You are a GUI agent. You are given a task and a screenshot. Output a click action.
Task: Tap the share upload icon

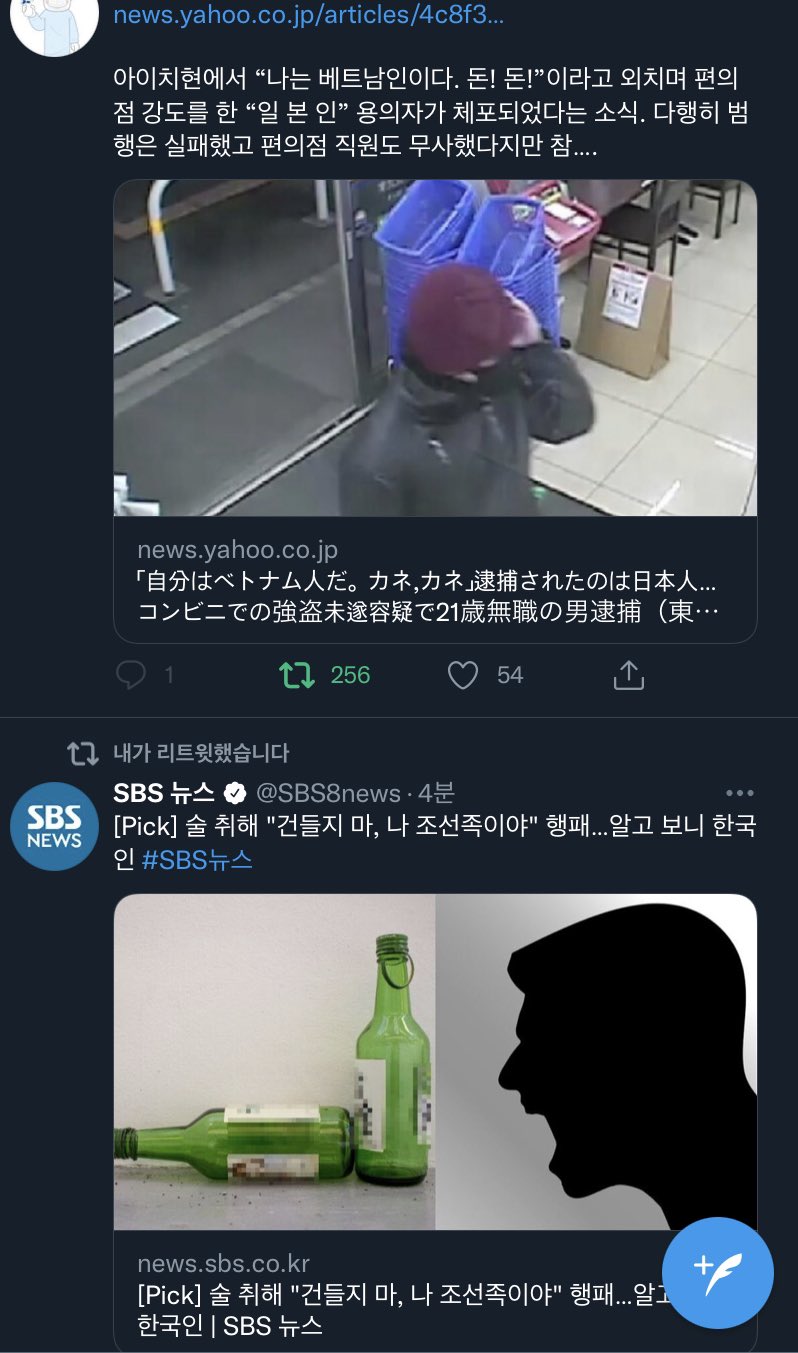[x=628, y=675]
